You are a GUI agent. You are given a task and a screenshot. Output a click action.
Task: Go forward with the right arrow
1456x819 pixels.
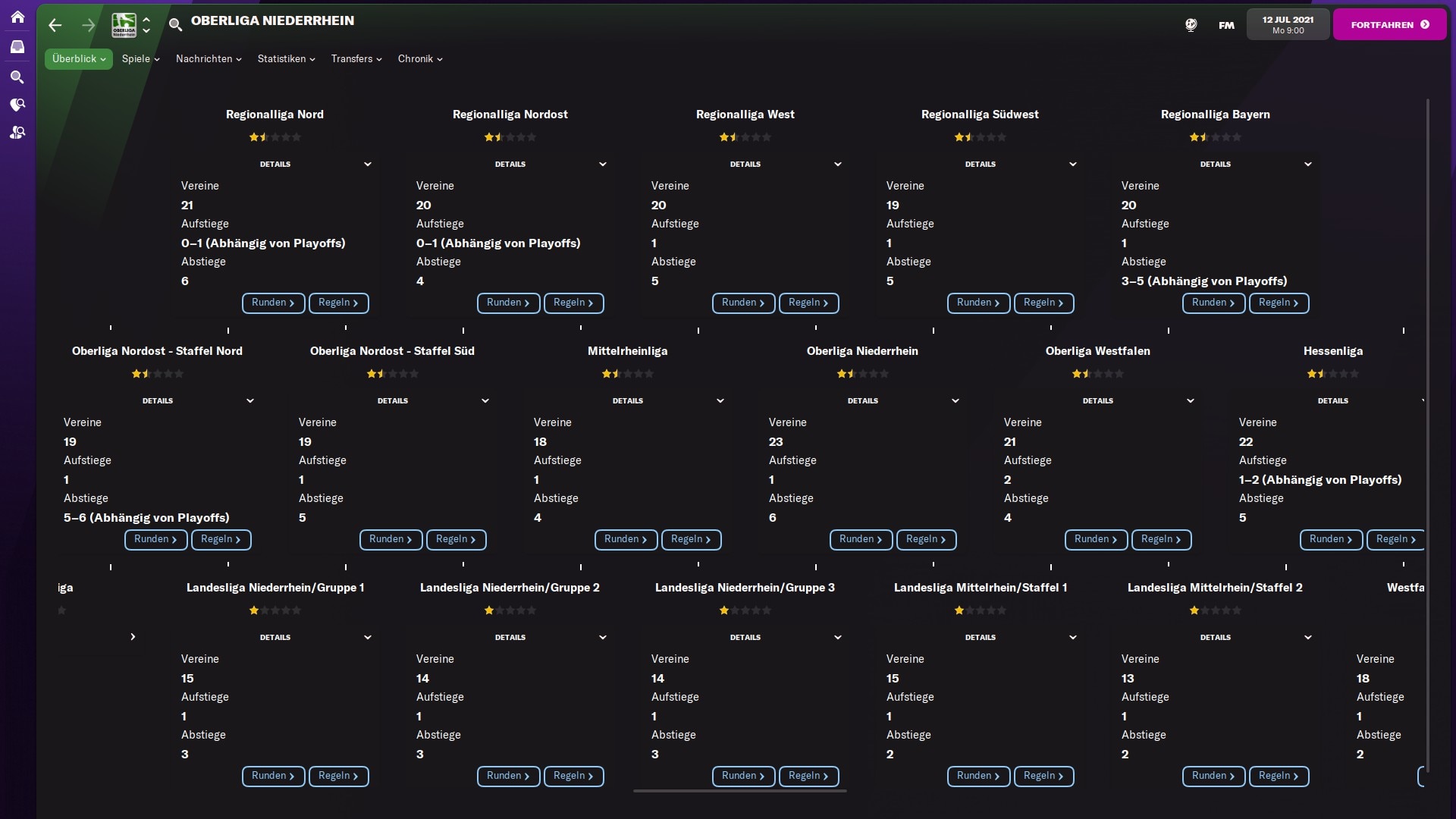pyautogui.click(x=89, y=25)
